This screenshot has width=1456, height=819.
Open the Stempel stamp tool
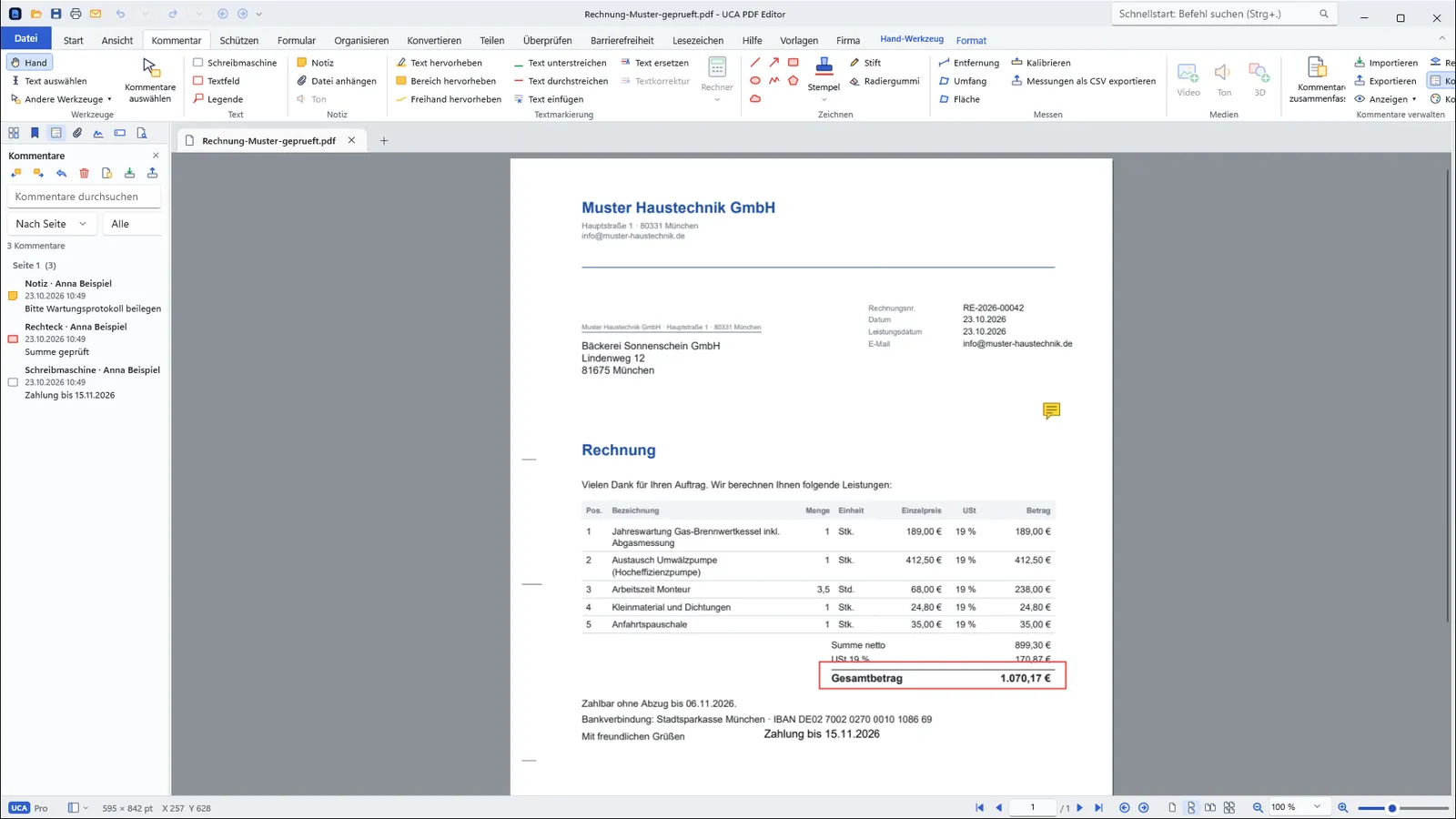coord(824,75)
